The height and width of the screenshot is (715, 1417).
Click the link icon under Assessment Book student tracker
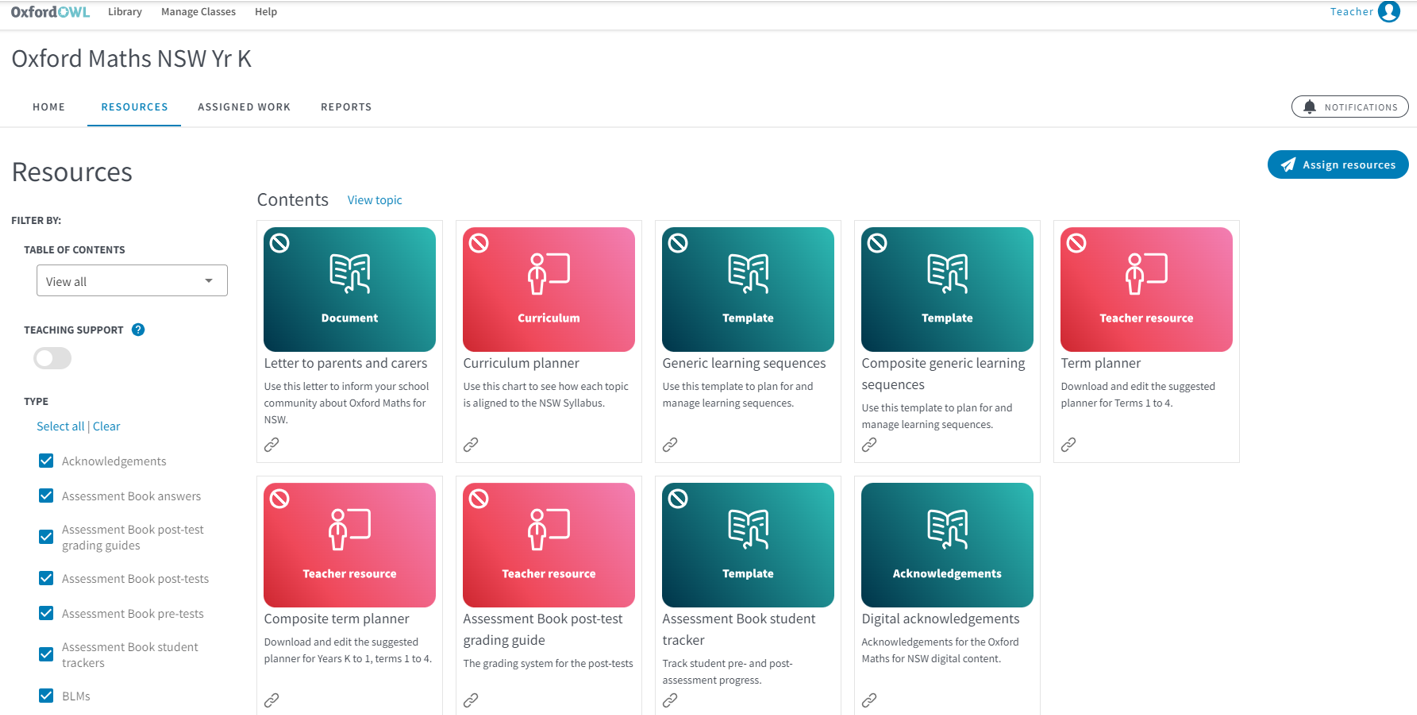click(670, 701)
